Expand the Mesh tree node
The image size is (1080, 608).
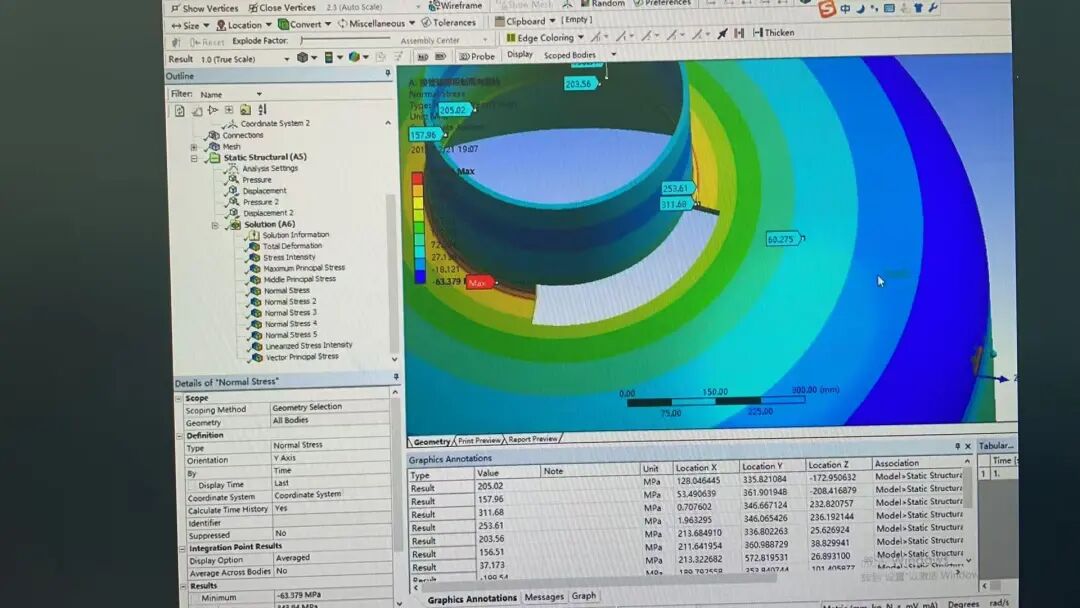(x=194, y=147)
